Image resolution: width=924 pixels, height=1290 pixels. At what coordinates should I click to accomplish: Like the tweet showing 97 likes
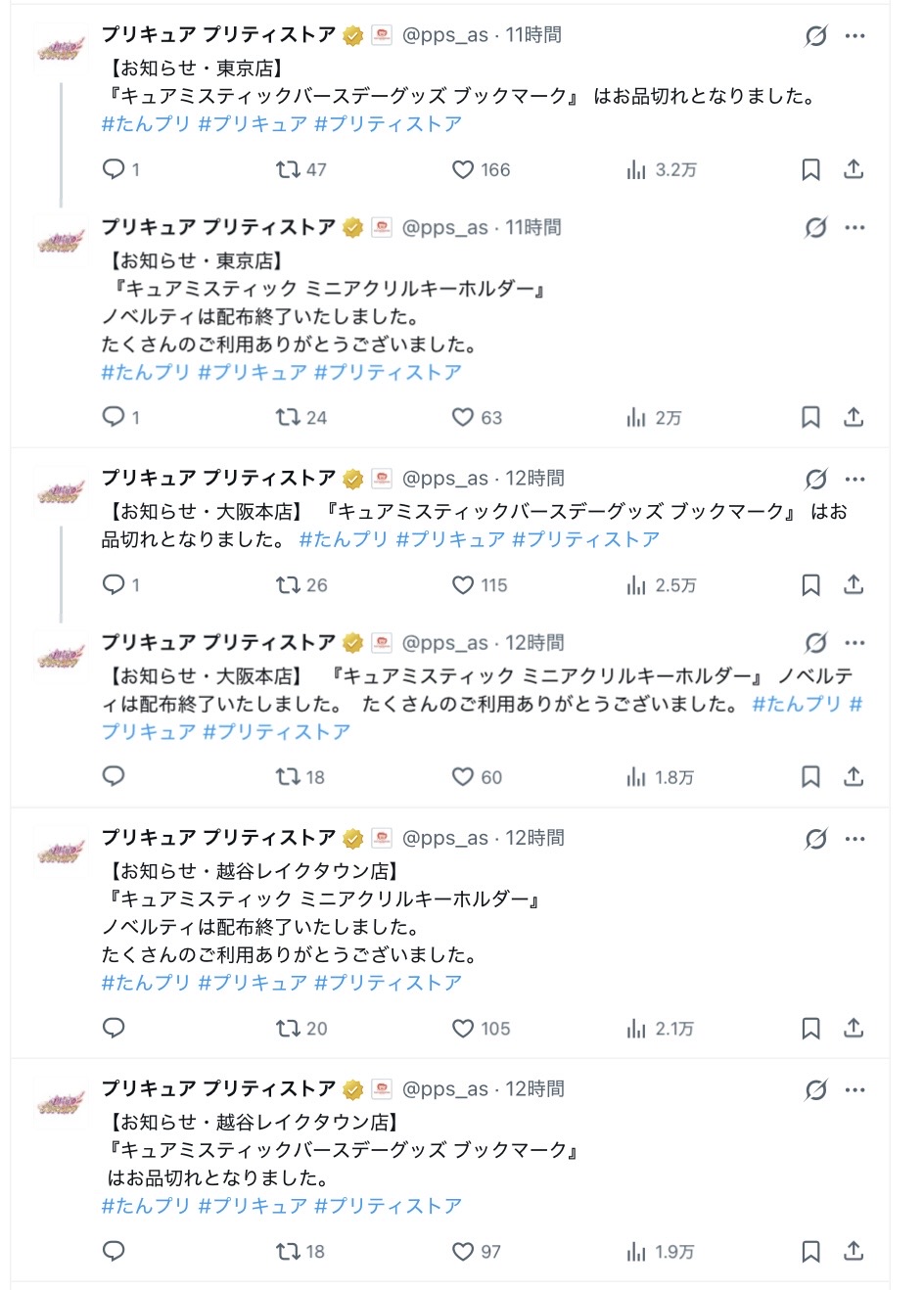463,1252
